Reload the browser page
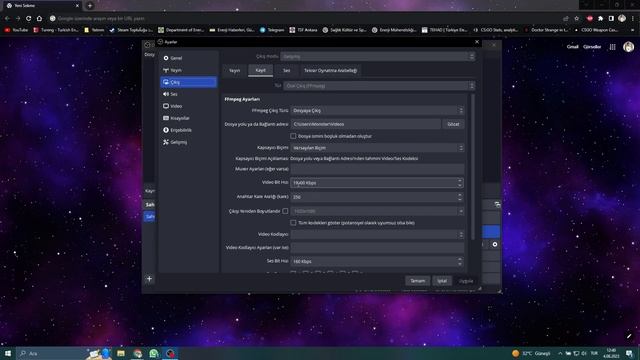 28,18
